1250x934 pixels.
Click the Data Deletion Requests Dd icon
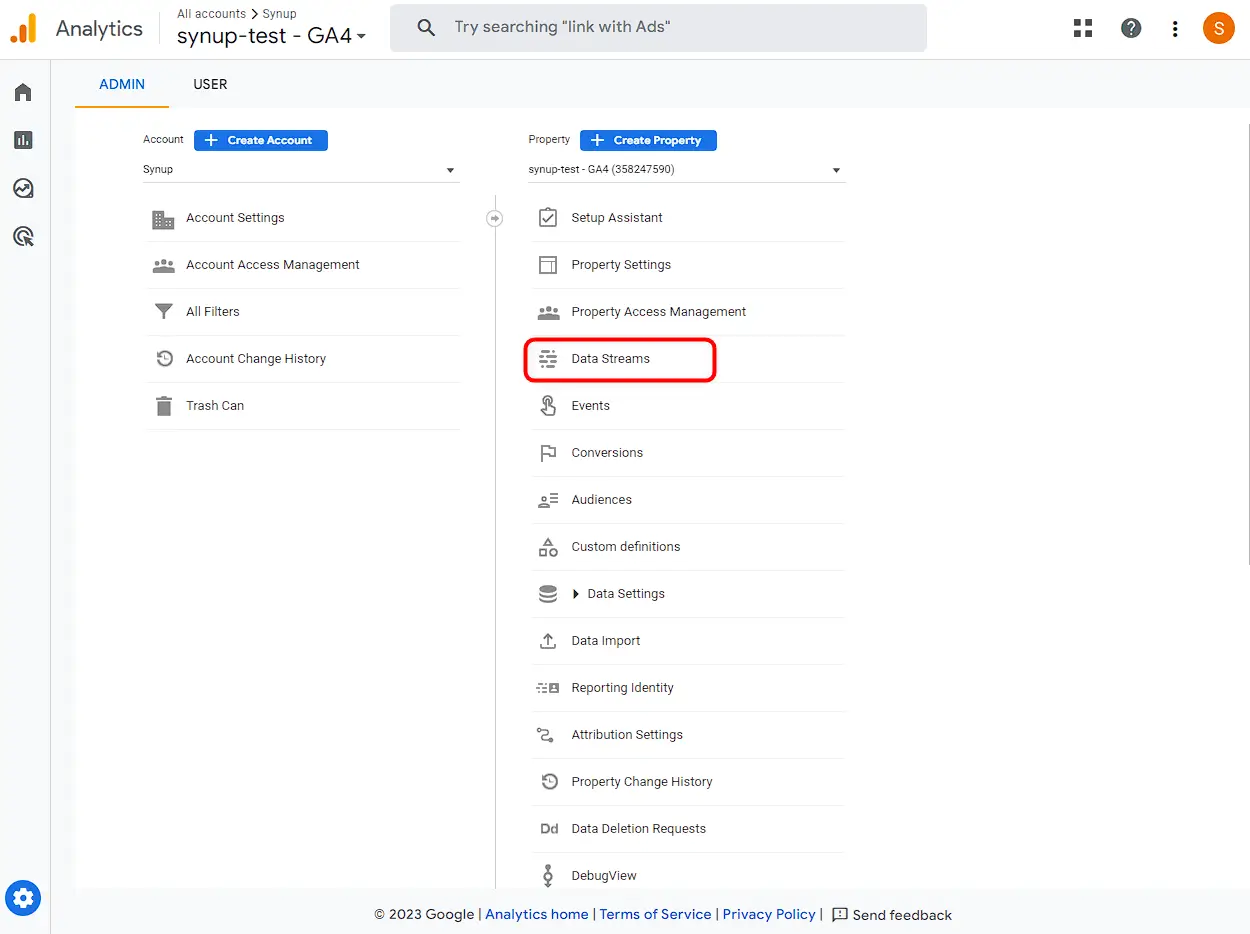[x=548, y=829]
